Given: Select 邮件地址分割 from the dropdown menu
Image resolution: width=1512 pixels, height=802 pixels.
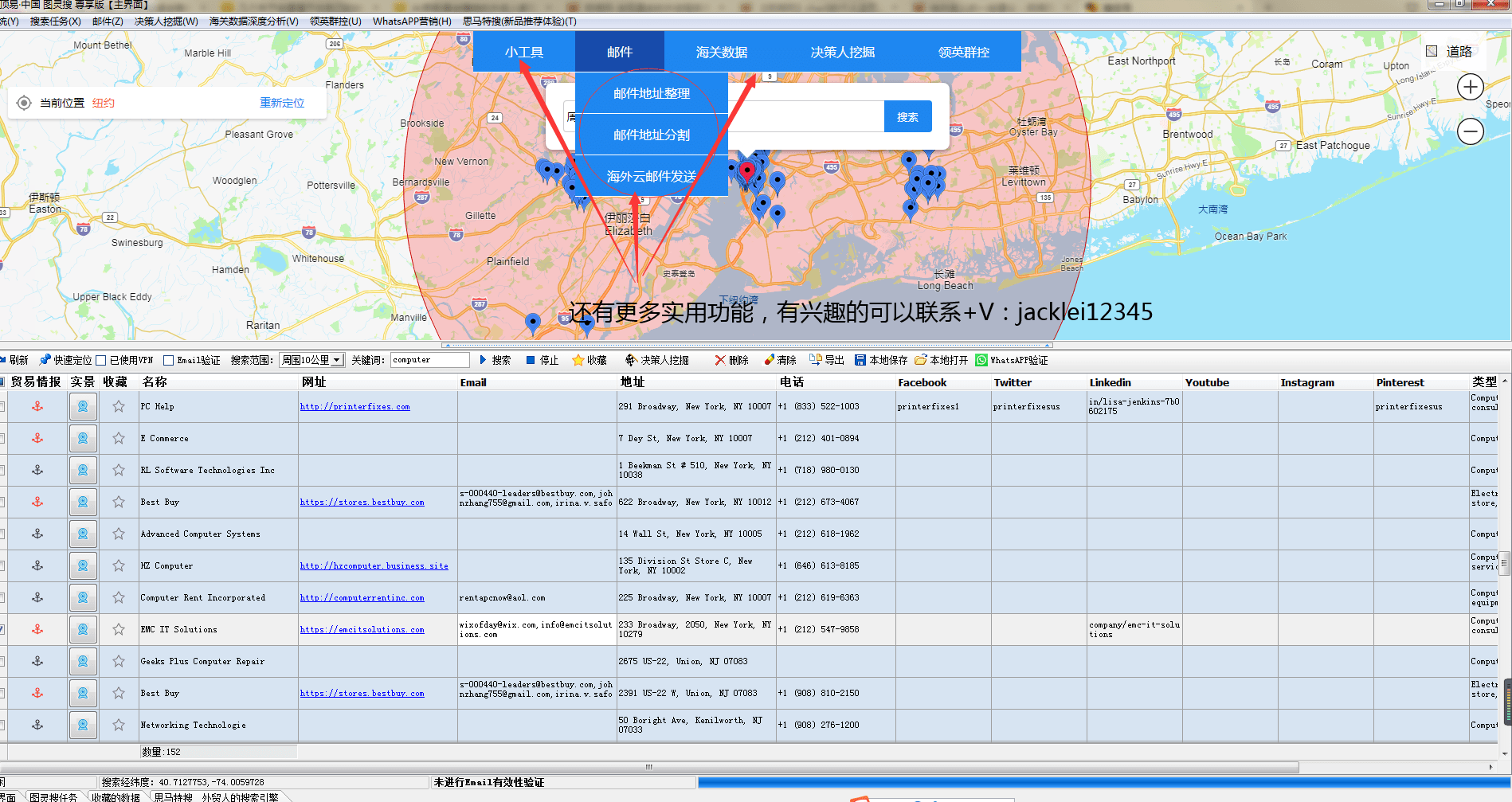Looking at the screenshot, I should 651,135.
